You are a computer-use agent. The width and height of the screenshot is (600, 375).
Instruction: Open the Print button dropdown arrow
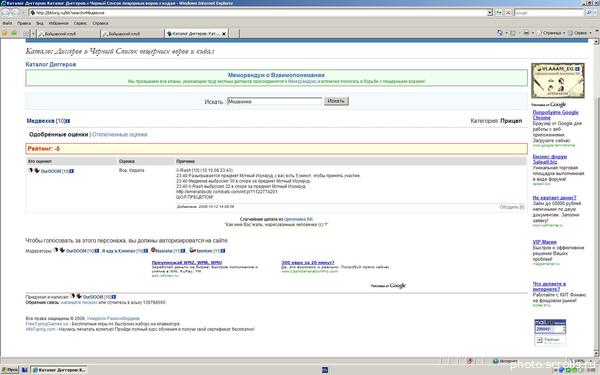[533, 33]
